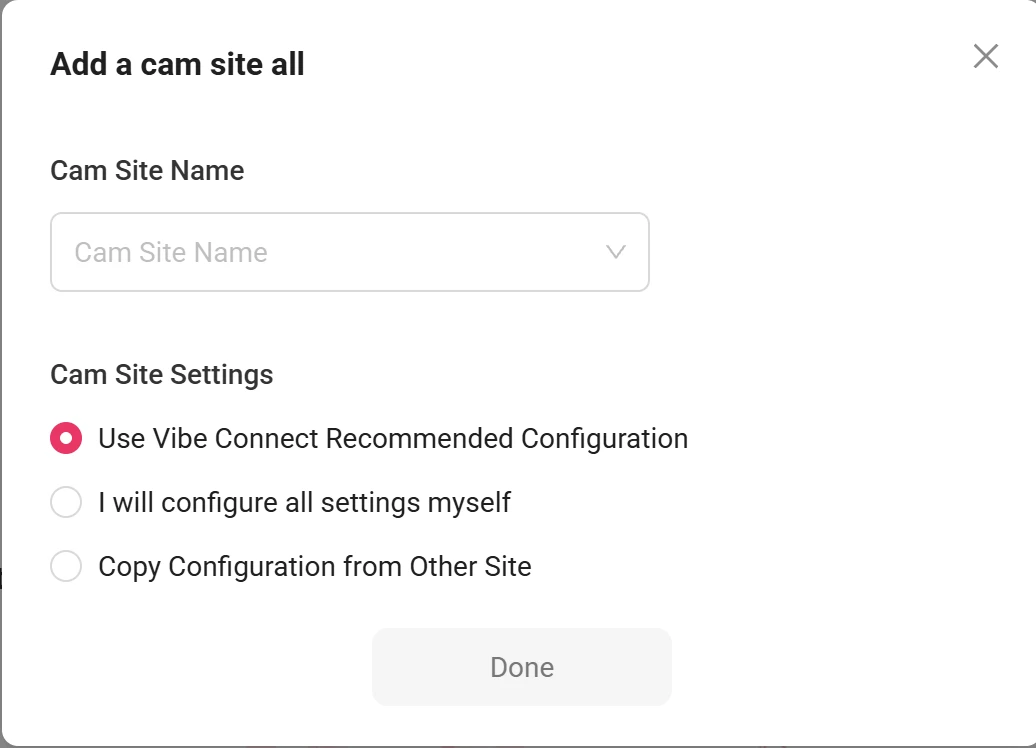This screenshot has height=748, width=1036.
Task: Click the empty circle beside 'Copy Configuration'
Action: (x=66, y=566)
